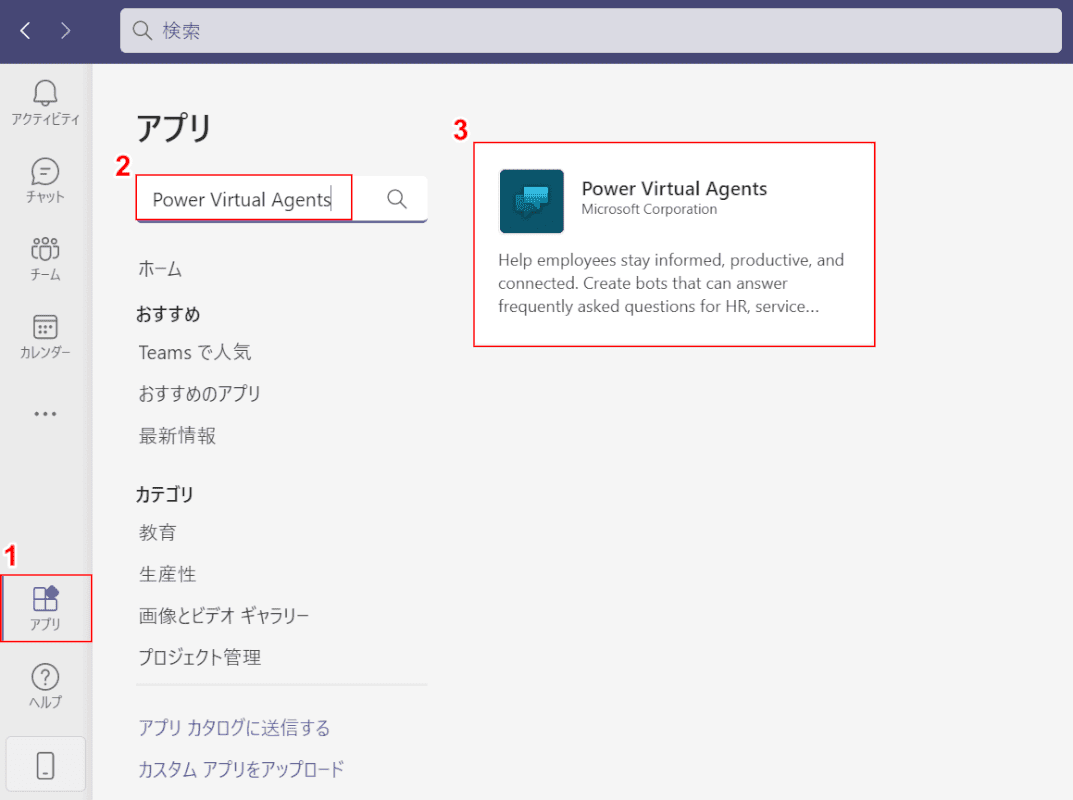Click Microsoft Corporation publisher text
This screenshot has height=800, width=1073.
pyautogui.click(x=649, y=209)
